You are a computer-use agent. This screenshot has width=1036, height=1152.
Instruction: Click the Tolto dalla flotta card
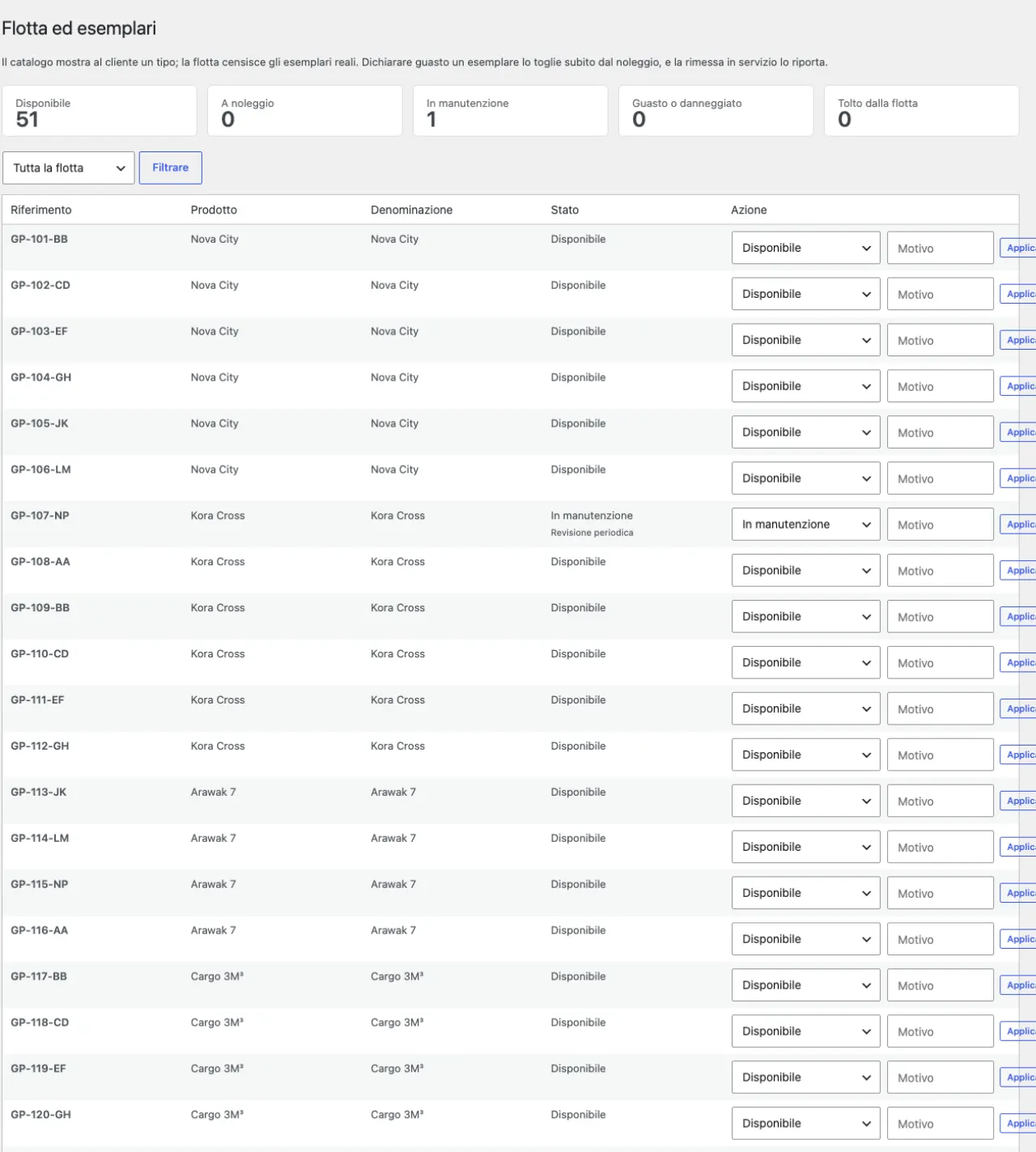click(922, 111)
